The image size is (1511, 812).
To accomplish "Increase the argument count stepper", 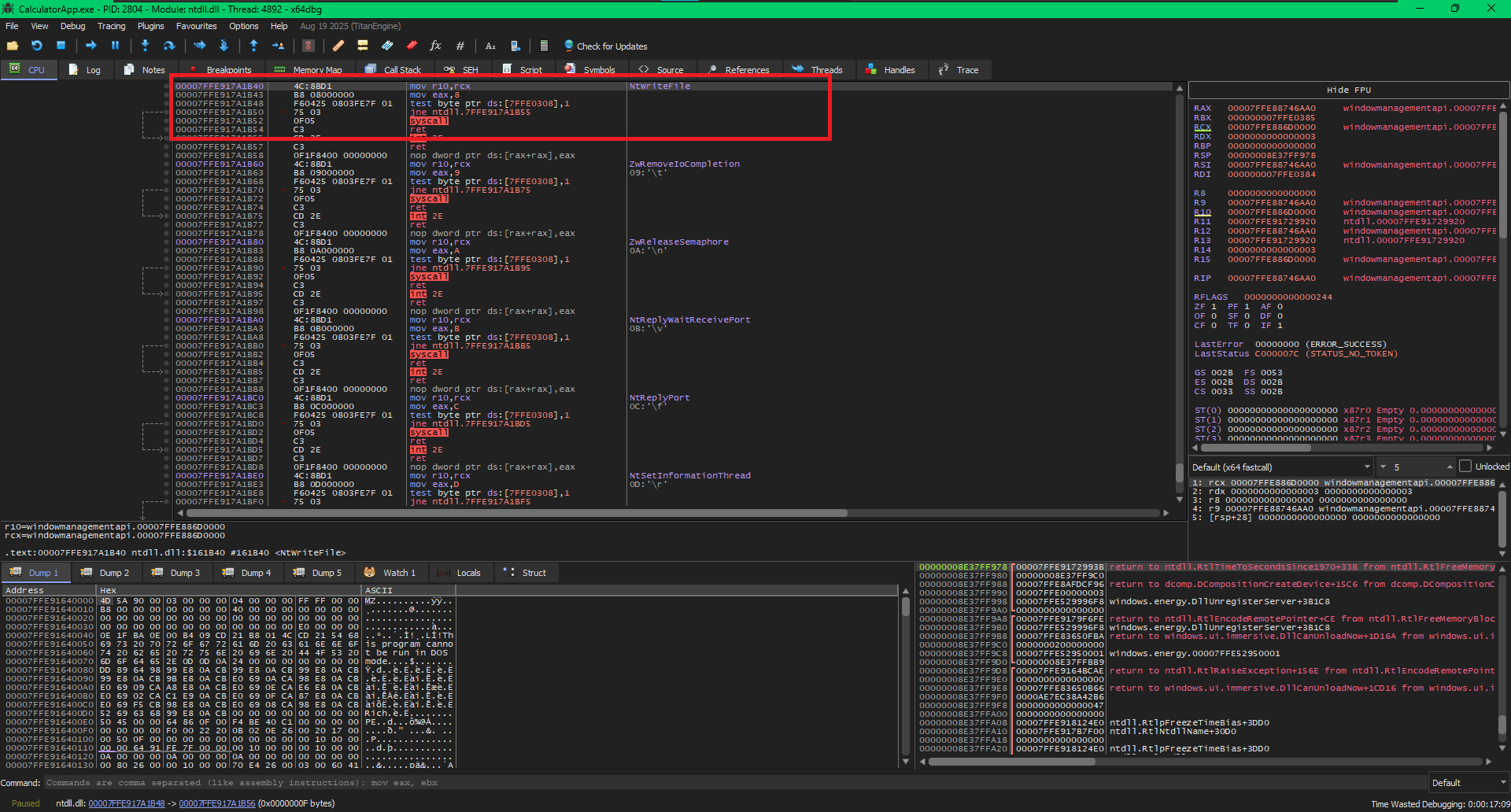I will tap(1450, 465).
